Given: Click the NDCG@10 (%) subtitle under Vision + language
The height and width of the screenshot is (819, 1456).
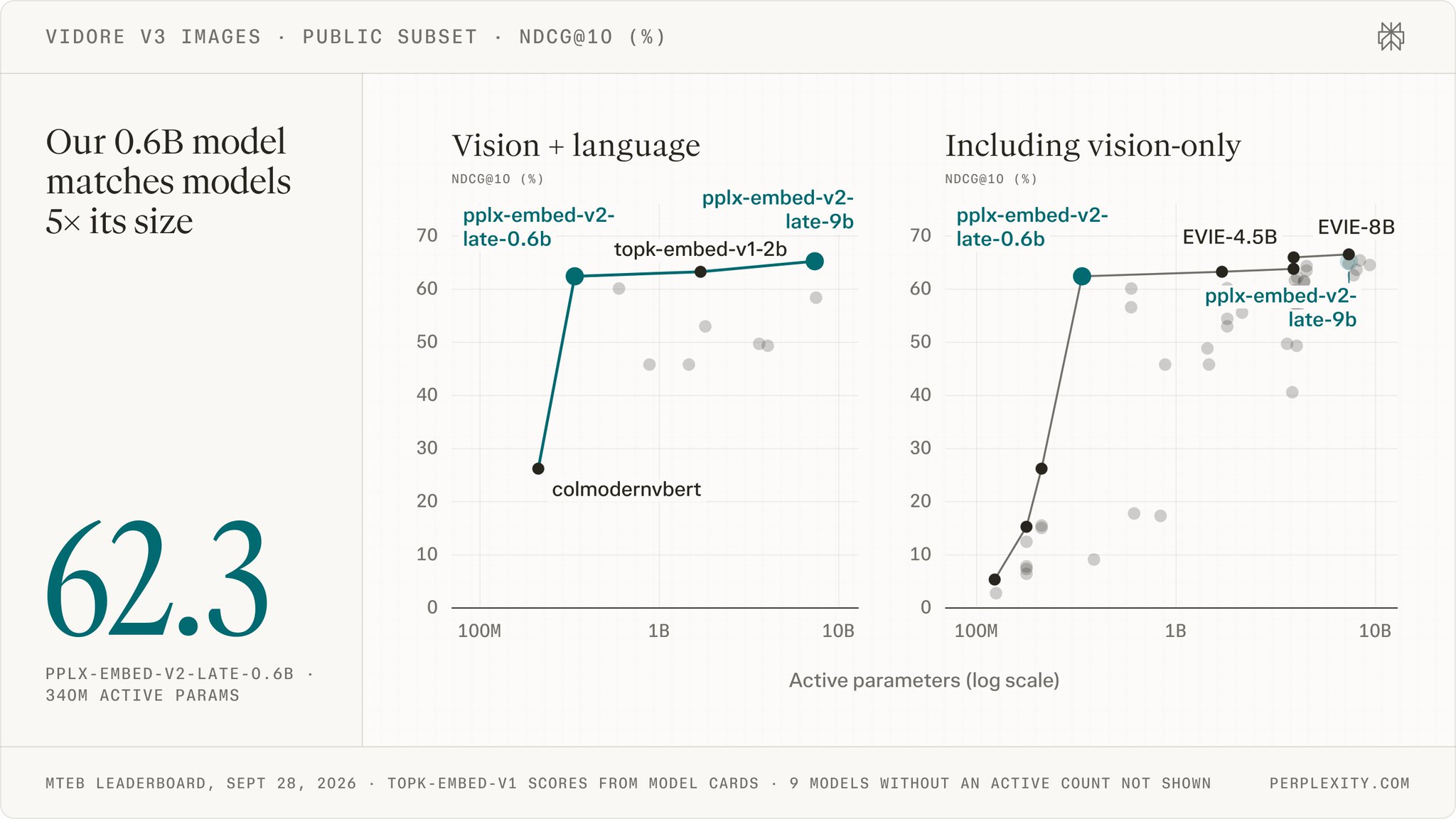Looking at the screenshot, I should point(498,179).
